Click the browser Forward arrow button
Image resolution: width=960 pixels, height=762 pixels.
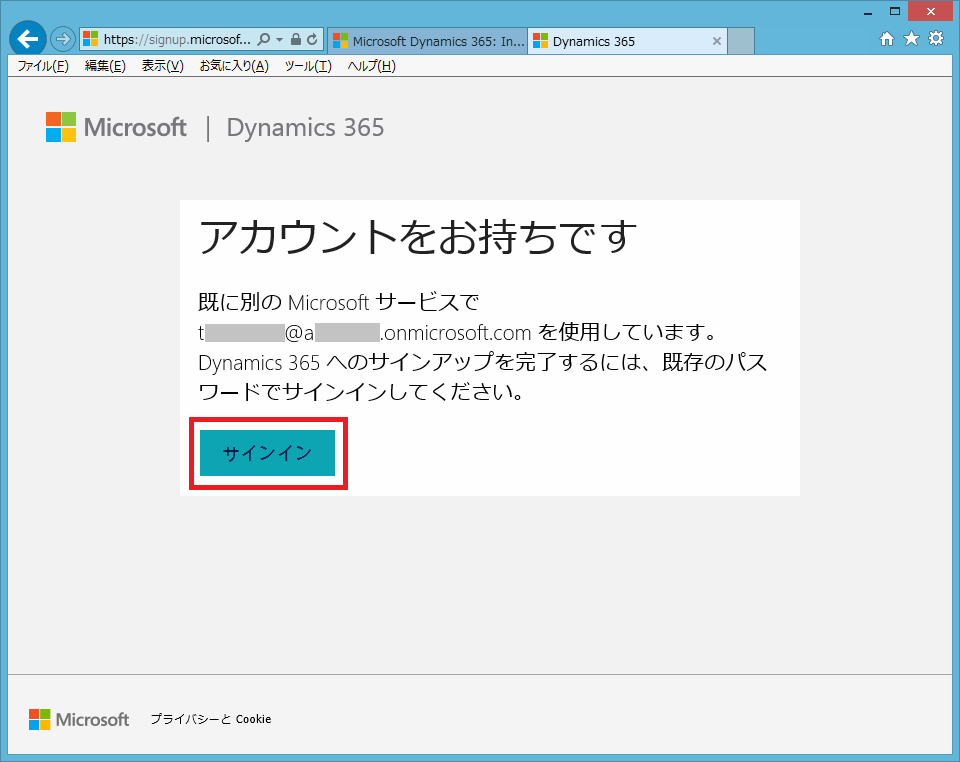click(x=62, y=40)
